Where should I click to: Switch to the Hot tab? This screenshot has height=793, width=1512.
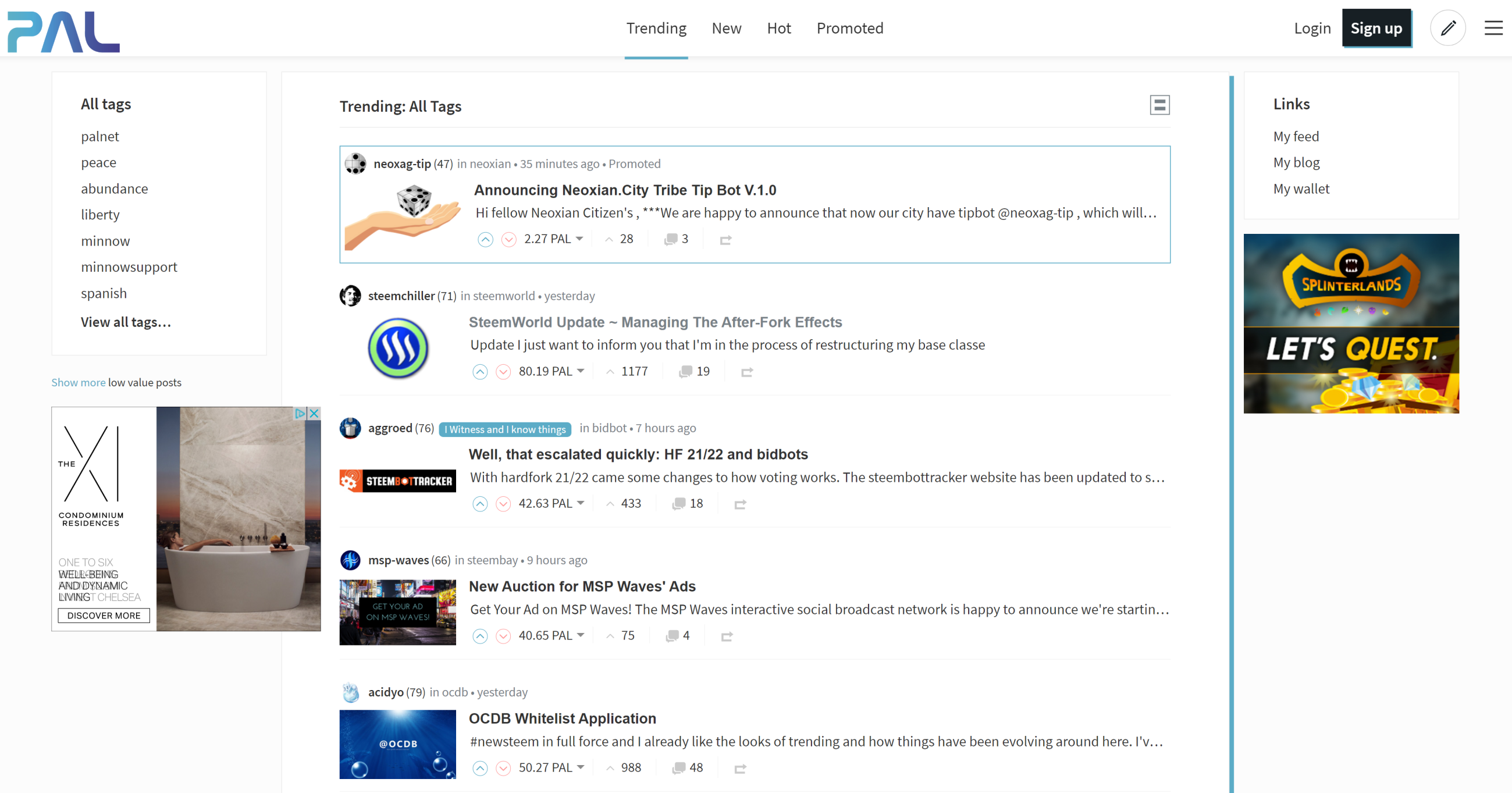point(779,28)
